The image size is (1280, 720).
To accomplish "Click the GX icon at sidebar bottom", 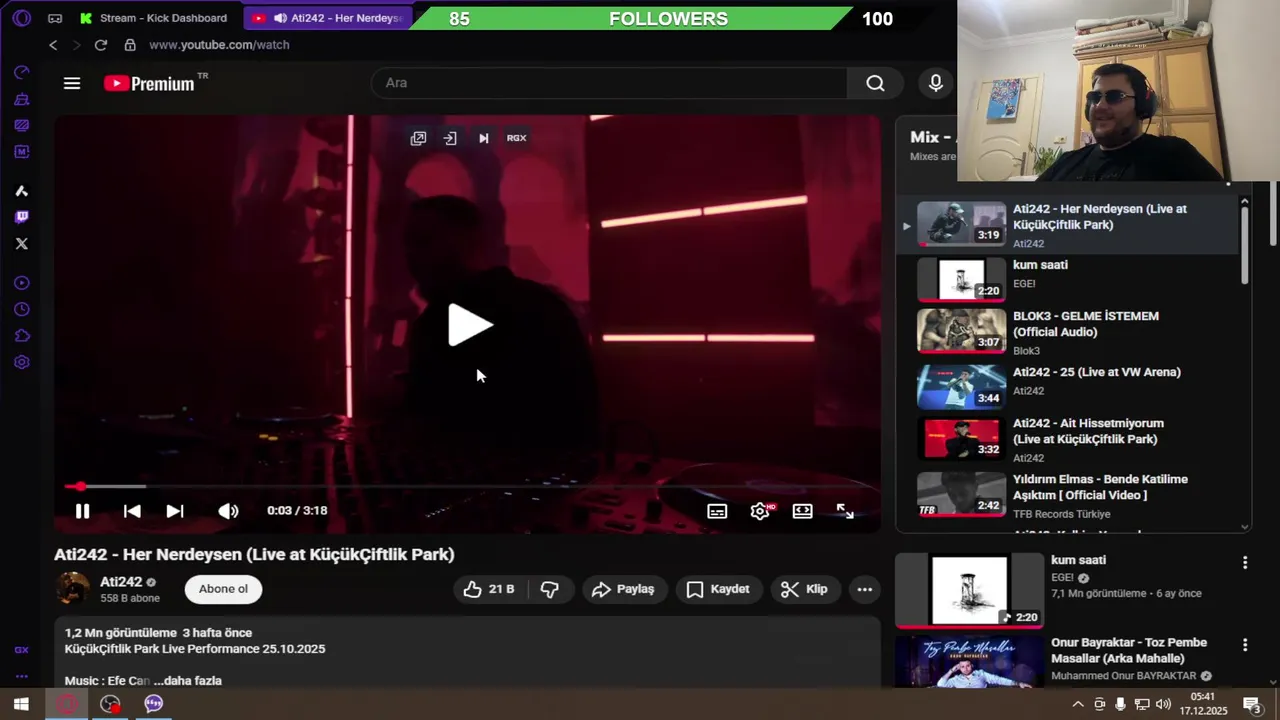I will (x=22, y=650).
